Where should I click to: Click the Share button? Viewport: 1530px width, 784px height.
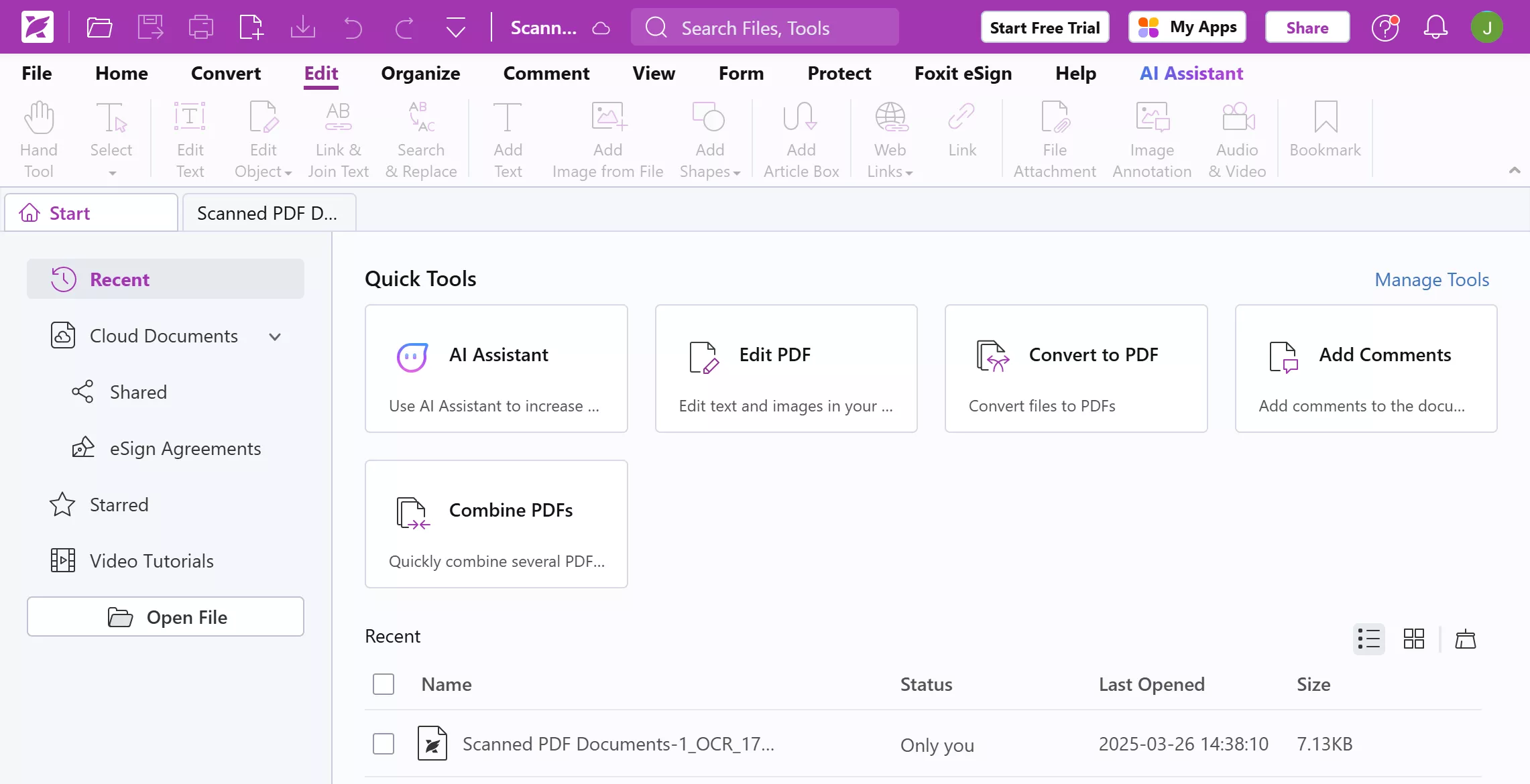(1307, 27)
